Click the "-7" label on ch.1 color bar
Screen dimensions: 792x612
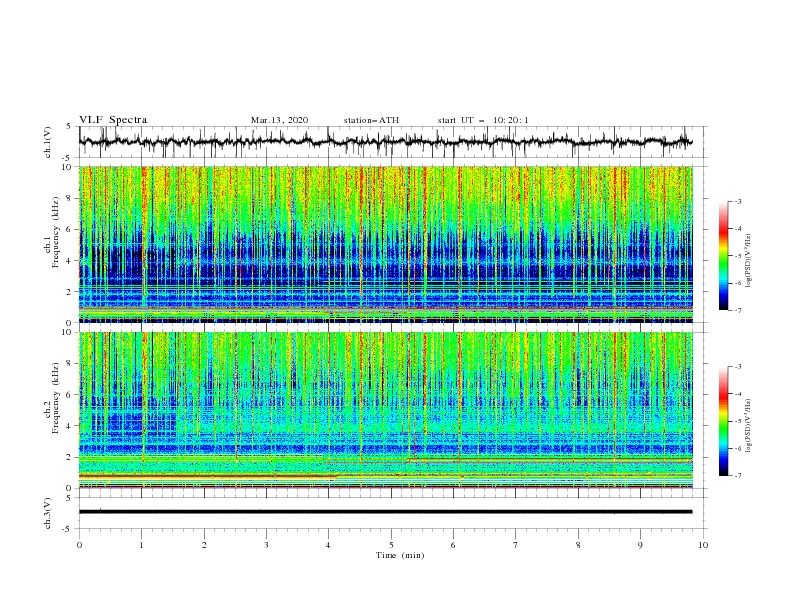[x=738, y=311]
